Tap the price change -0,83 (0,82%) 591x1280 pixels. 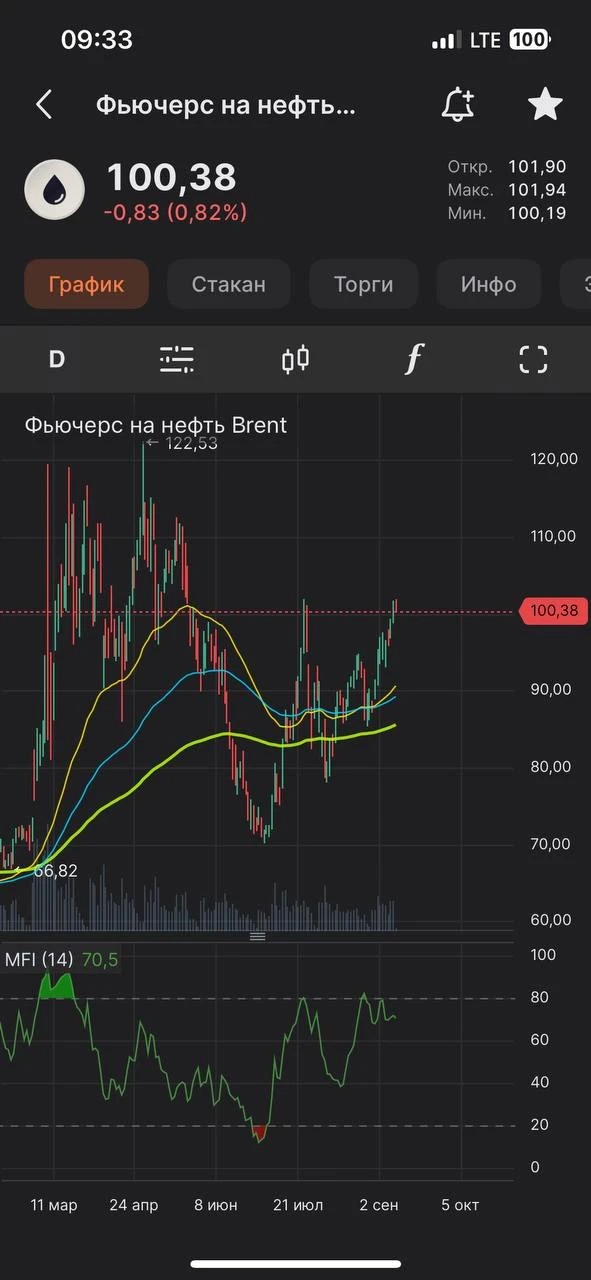coord(175,212)
